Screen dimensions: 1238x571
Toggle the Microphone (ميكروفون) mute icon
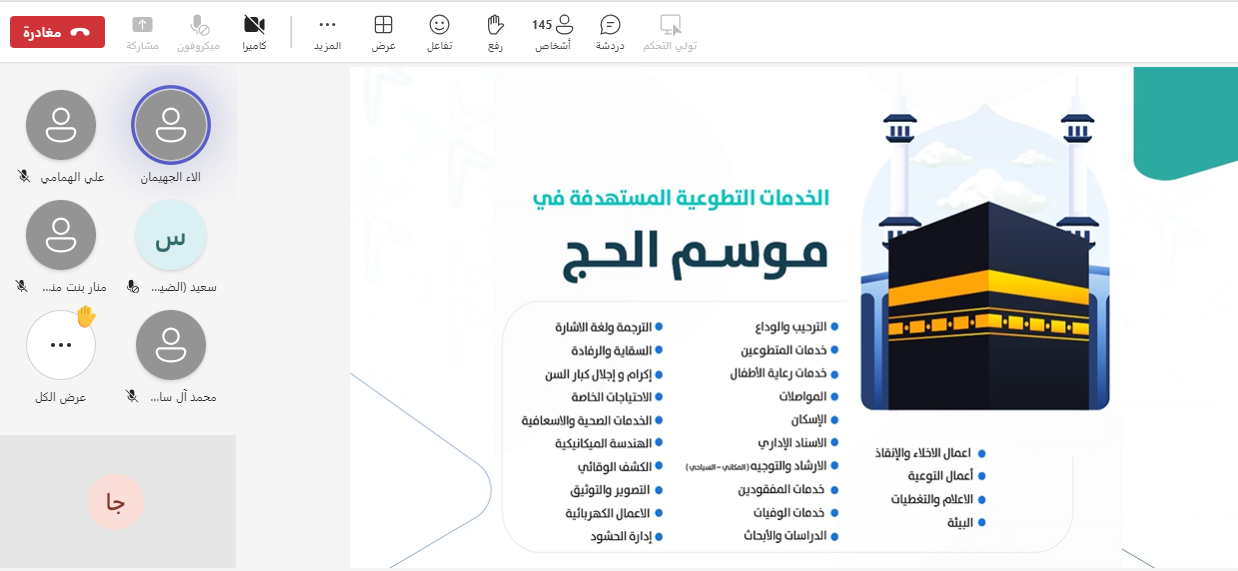[x=199, y=25]
